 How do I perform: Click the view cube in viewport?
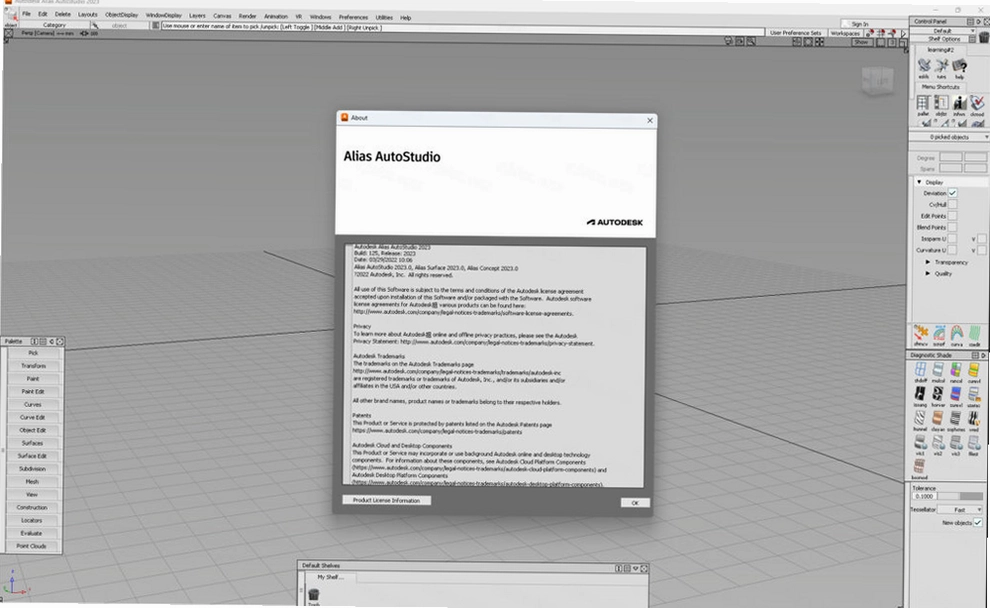[x=878, y=80]
